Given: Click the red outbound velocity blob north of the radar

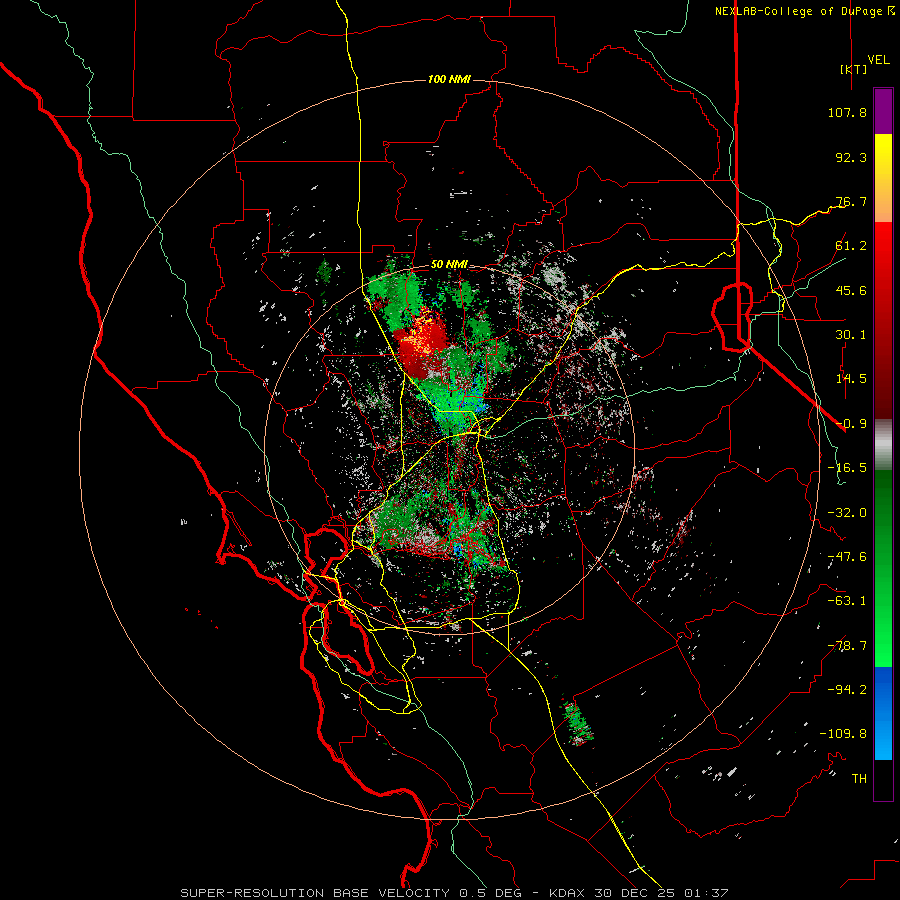Looking at the screenshot, I should click(422, 344).
